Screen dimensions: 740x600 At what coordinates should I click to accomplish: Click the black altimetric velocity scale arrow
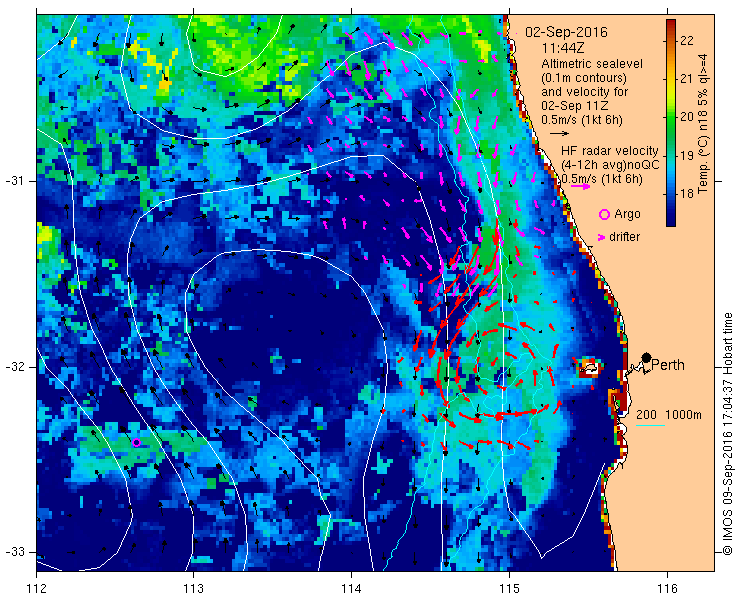[559, 134]
